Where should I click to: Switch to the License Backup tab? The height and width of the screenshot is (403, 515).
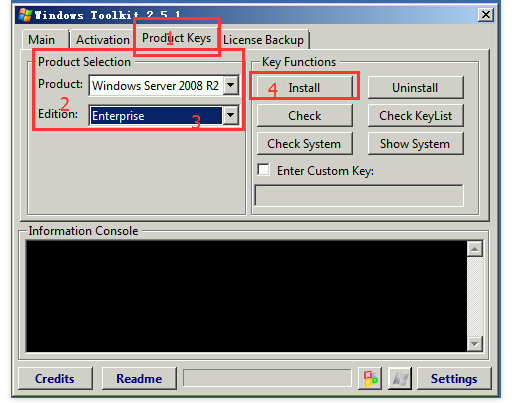[x=263, y=40]
